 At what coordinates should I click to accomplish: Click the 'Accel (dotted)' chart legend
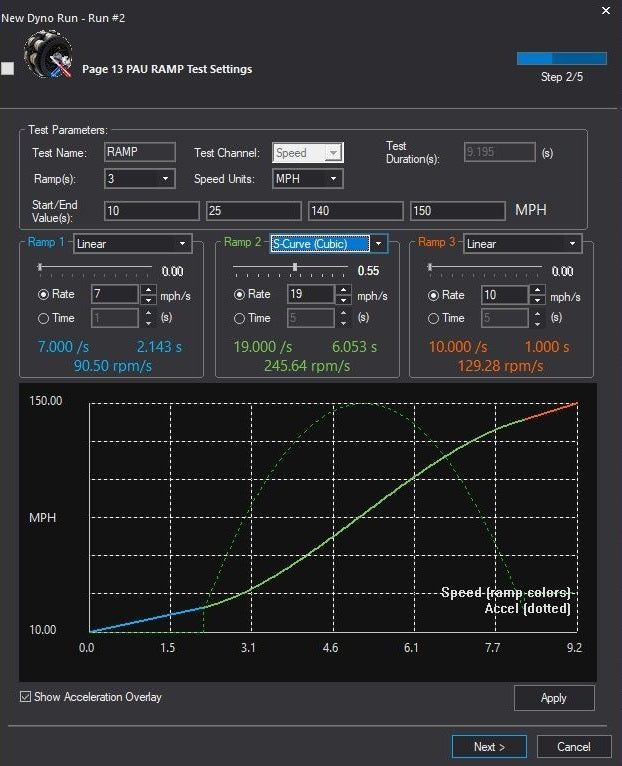tap(528, 609)
